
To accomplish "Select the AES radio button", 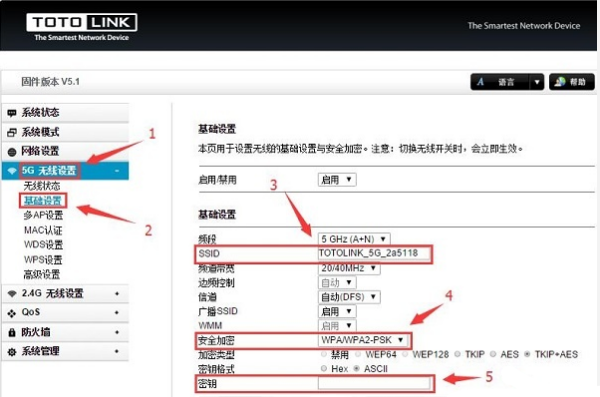I will [493, 354].
